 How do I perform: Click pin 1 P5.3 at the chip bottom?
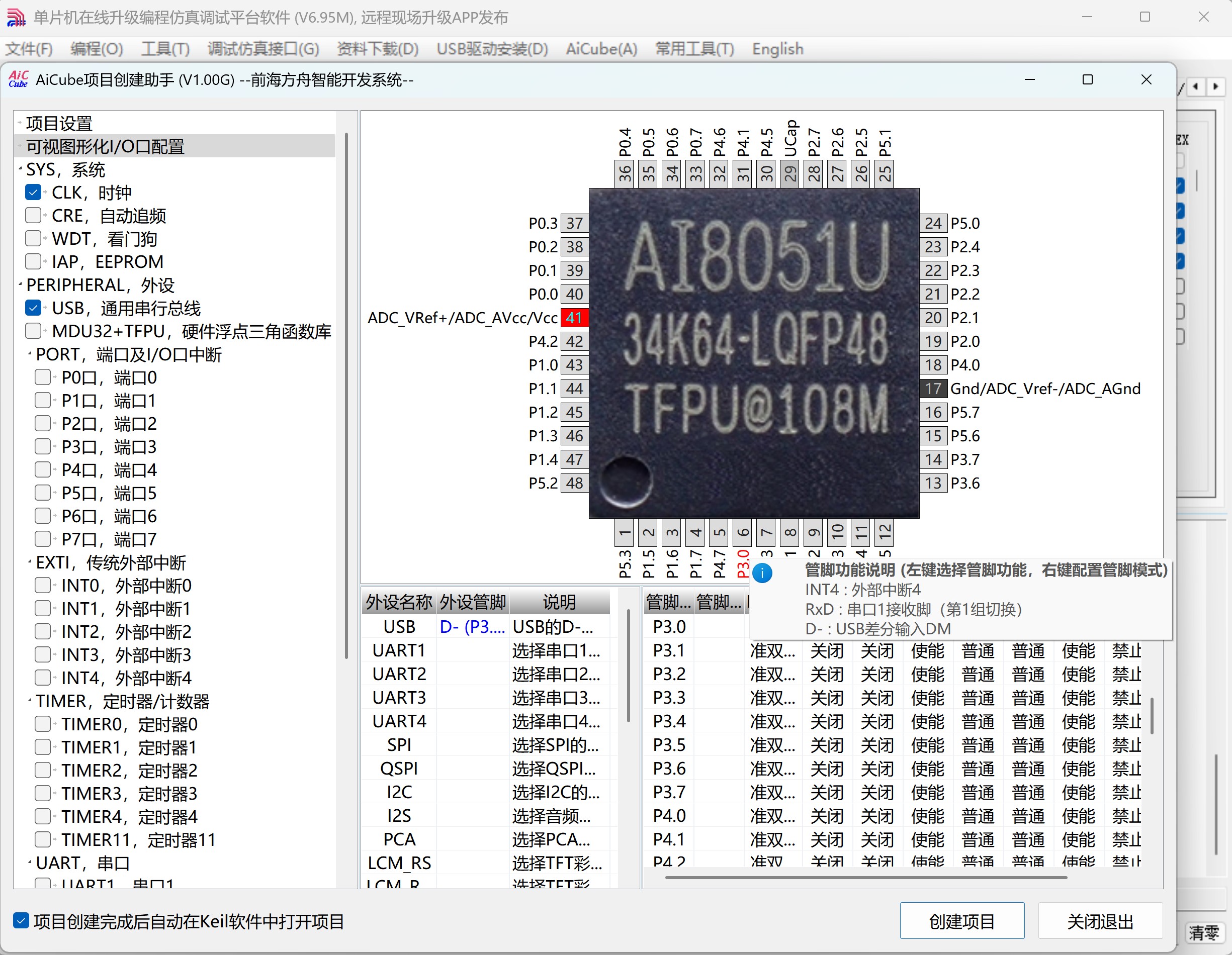tap(625, 533)
